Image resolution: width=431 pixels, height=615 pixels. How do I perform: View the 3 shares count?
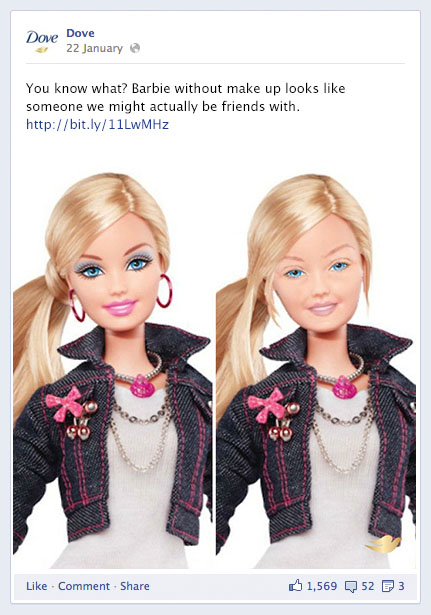tap(401, 586)
